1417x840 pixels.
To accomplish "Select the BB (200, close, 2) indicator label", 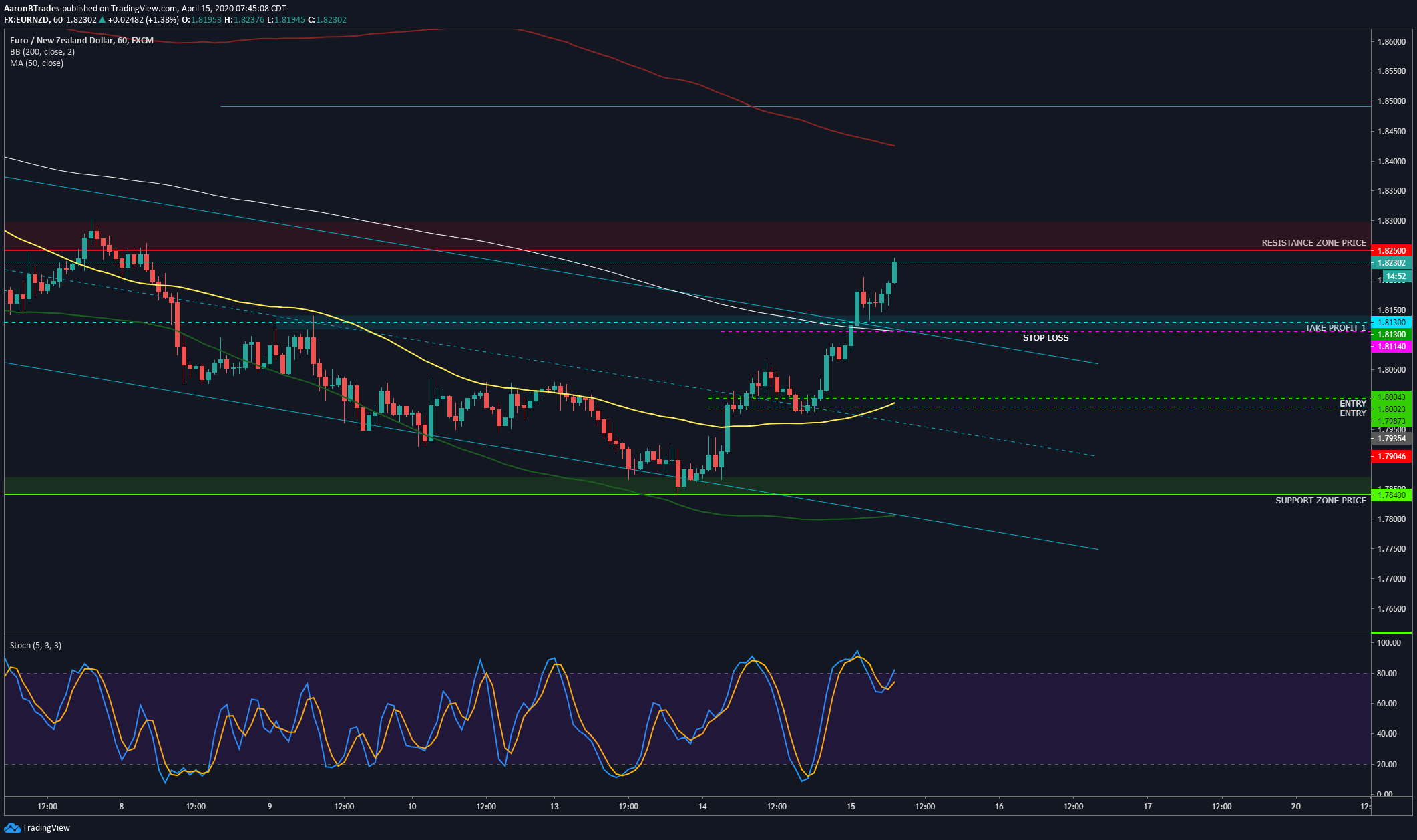I will click(x=42, y=52).
